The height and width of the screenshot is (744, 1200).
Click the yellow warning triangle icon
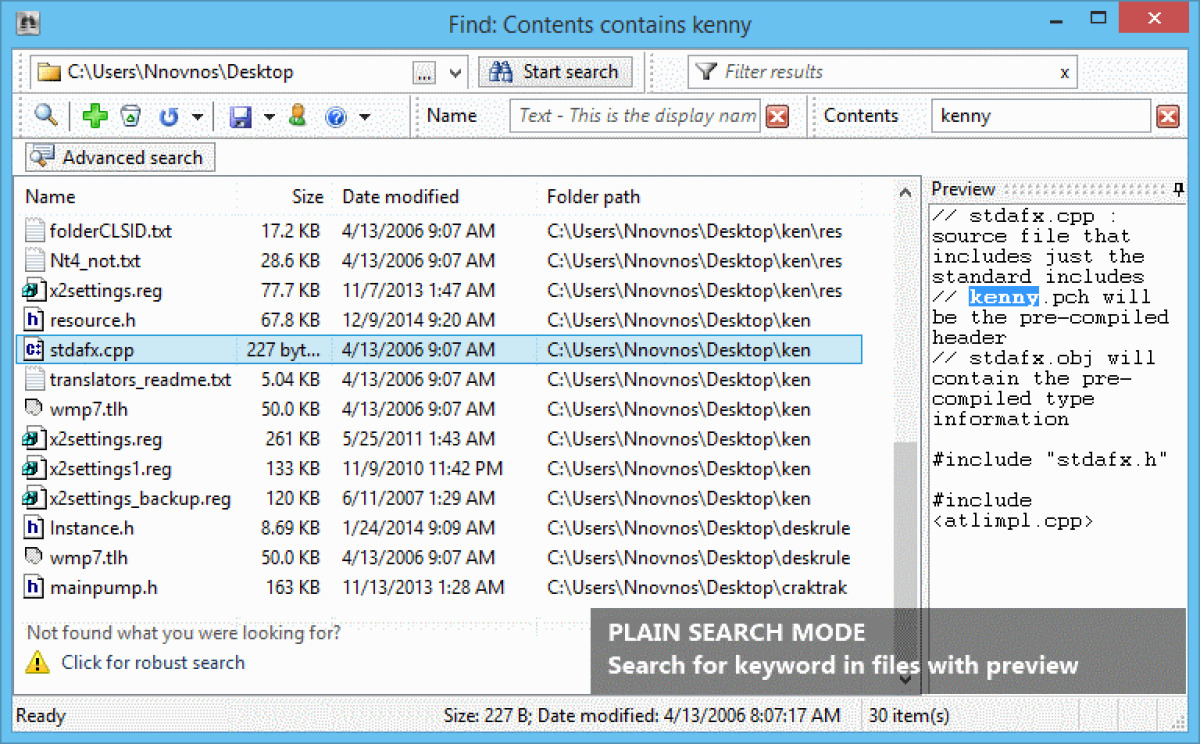(x=36, y=662)
